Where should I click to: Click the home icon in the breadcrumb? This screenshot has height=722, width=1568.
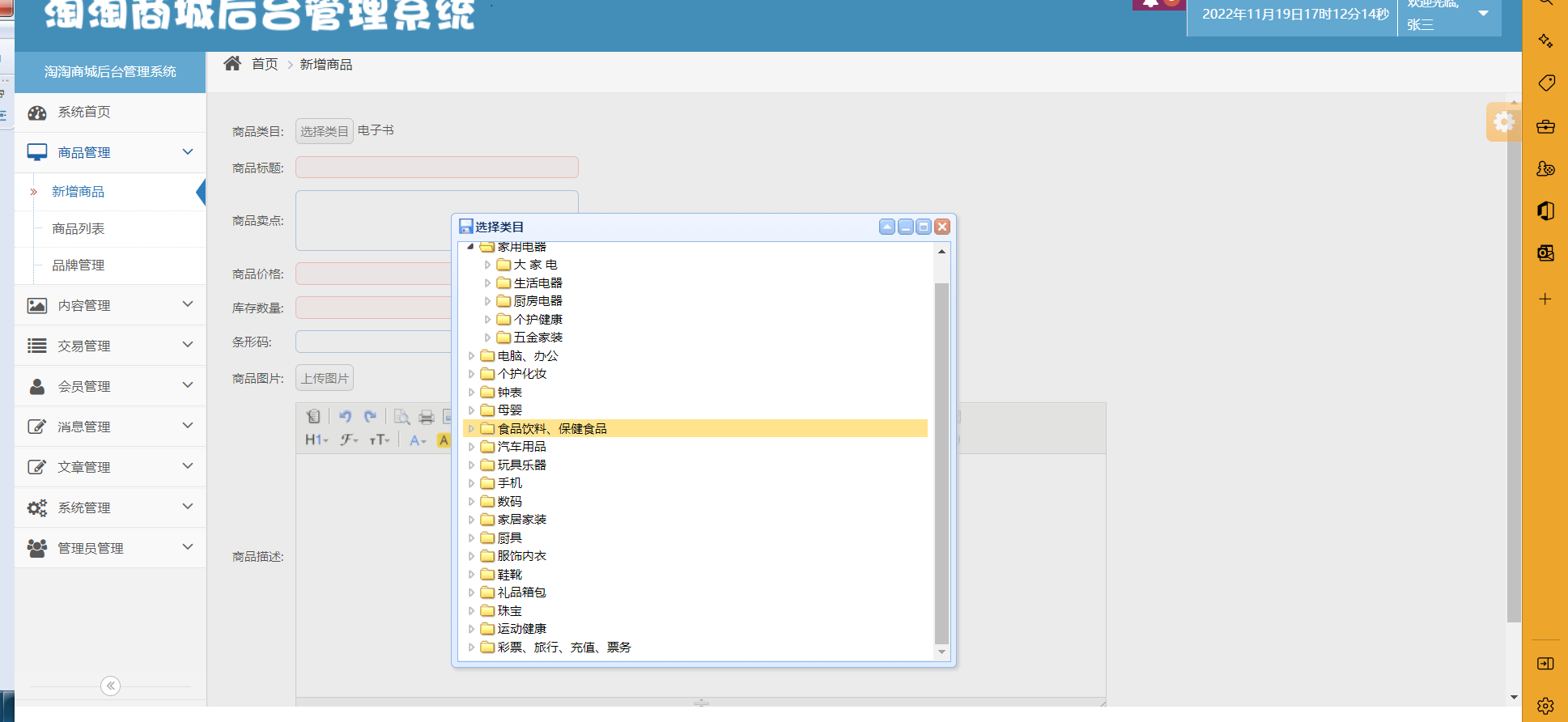pos(232,63)
